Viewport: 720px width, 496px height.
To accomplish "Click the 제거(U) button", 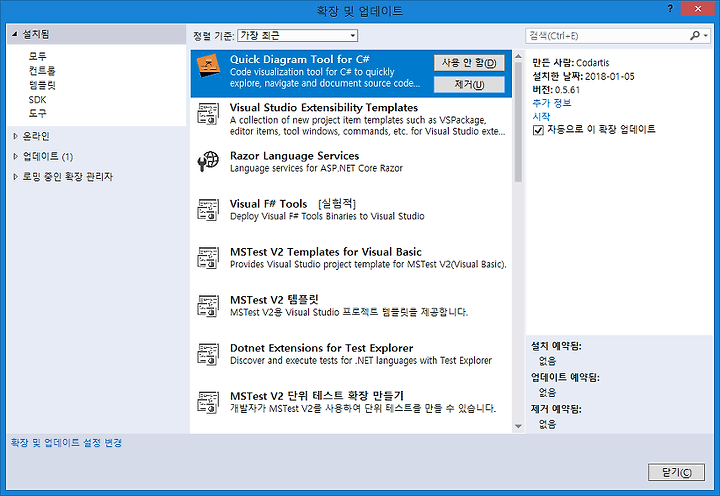I will 469,85.
